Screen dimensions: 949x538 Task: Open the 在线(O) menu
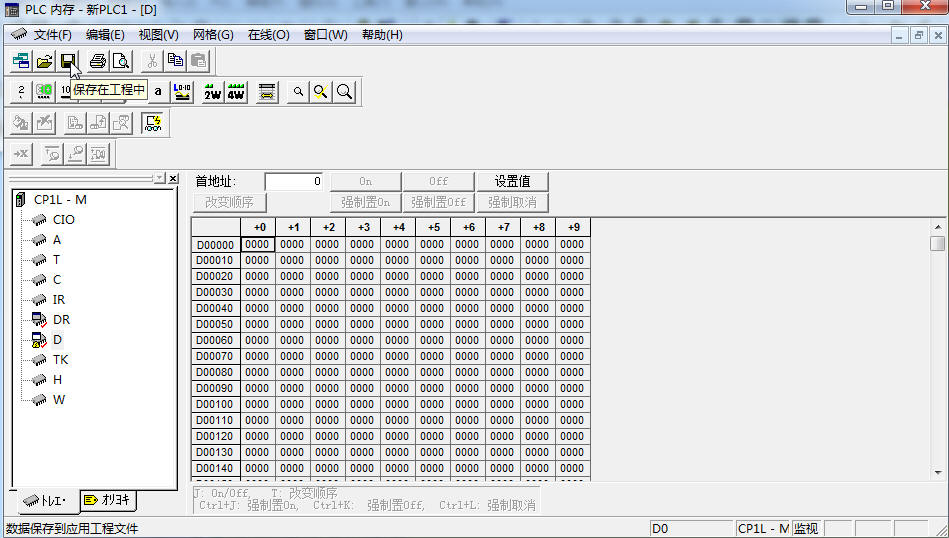(268, 34)
